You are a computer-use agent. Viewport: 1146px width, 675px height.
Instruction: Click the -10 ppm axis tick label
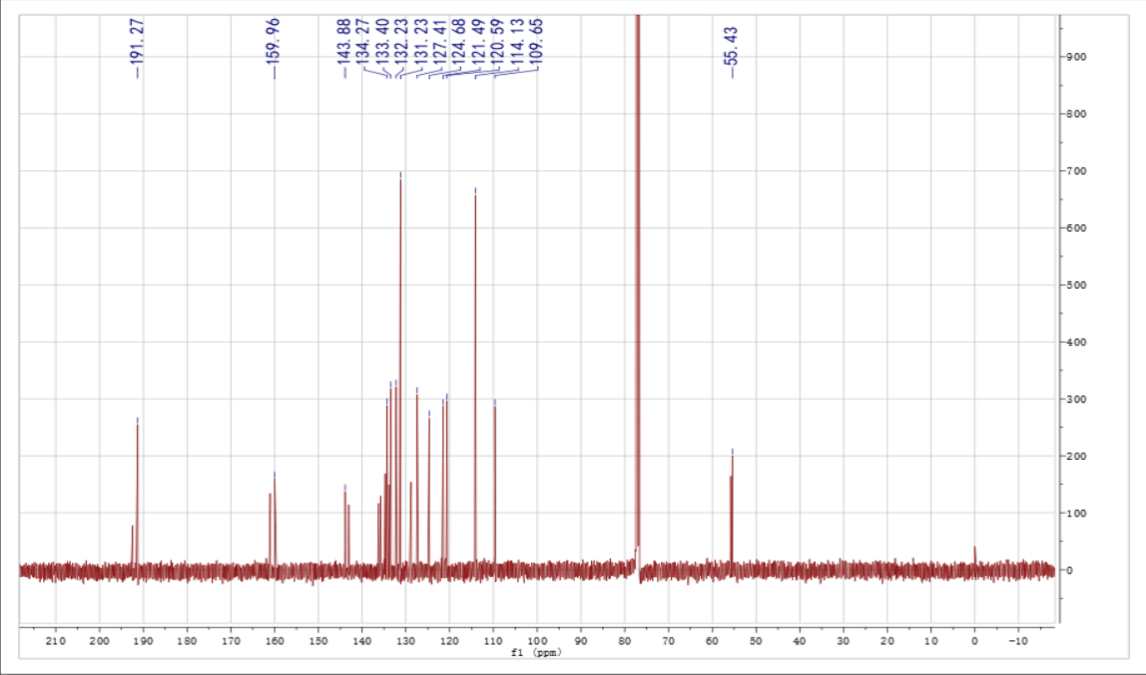pos(1017,640)
